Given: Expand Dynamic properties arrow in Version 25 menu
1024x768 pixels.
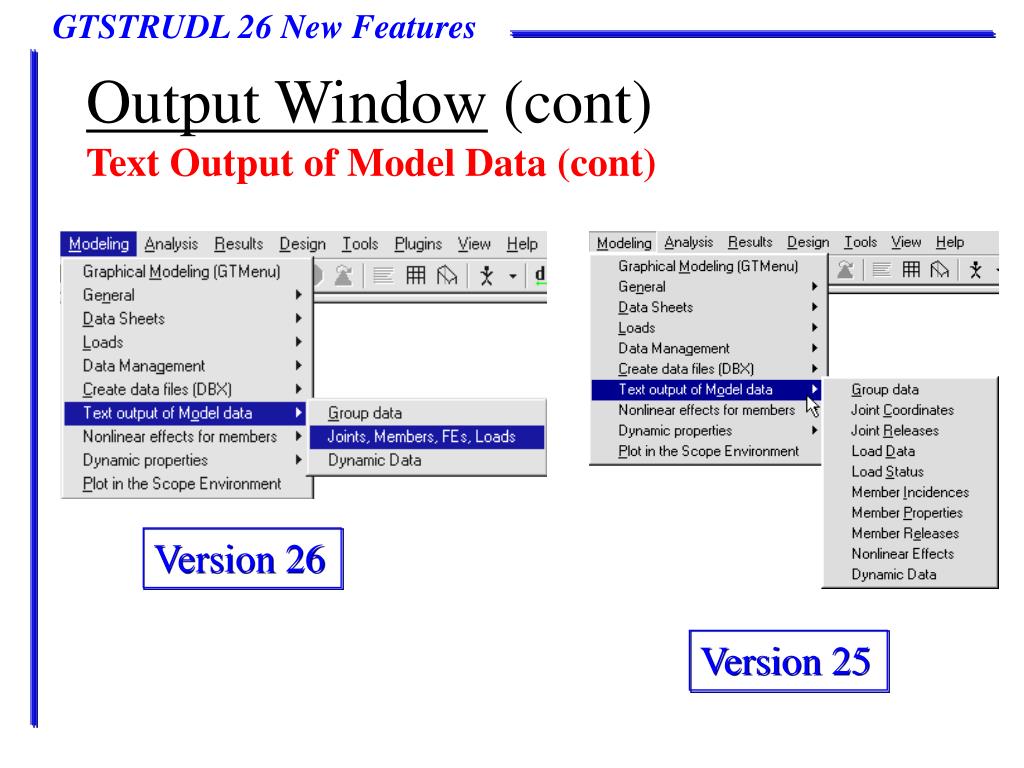Looking at the screenshot, I should coord(814,430).
